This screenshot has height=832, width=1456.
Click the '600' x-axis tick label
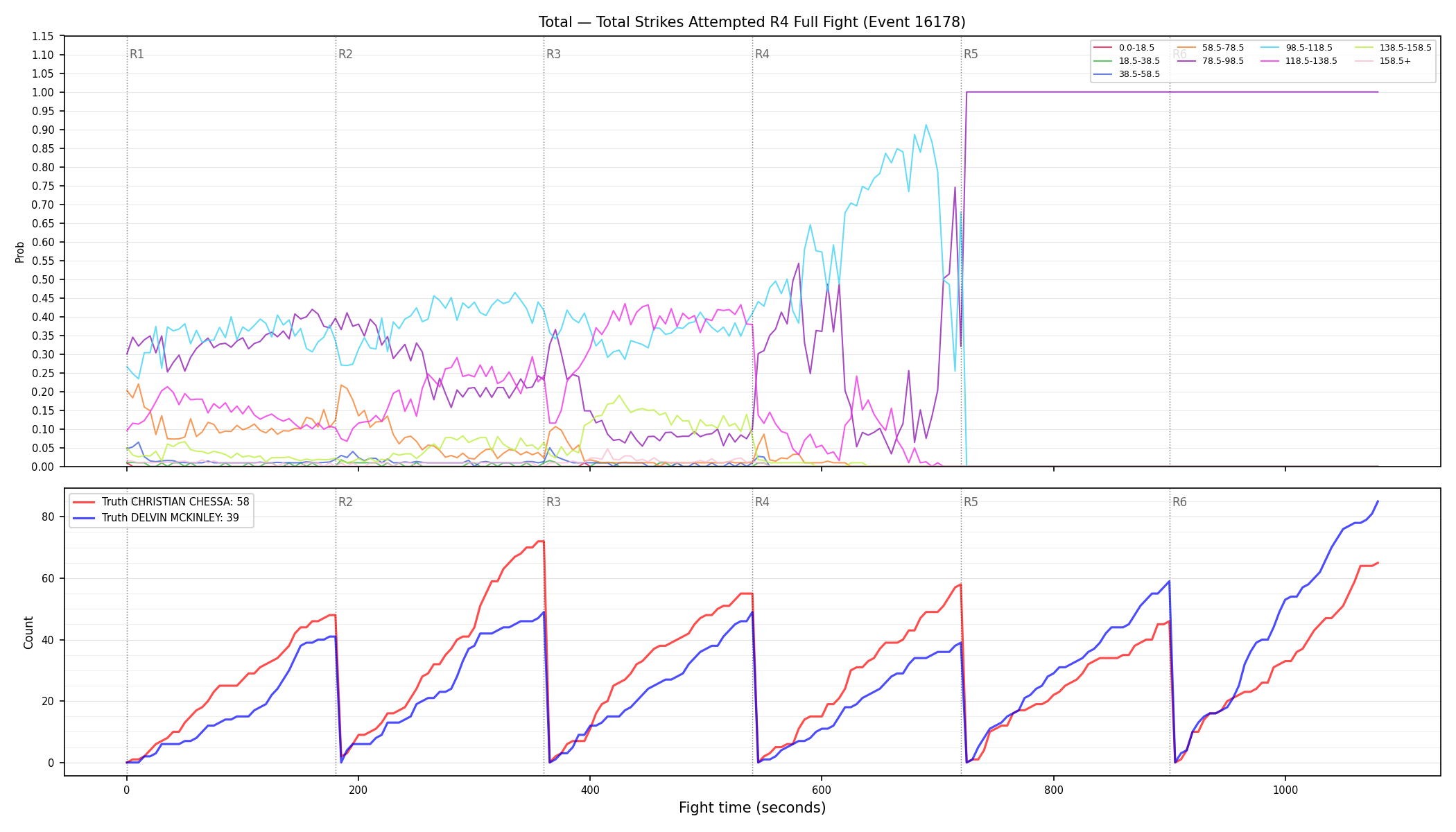[x=822, y=790]
